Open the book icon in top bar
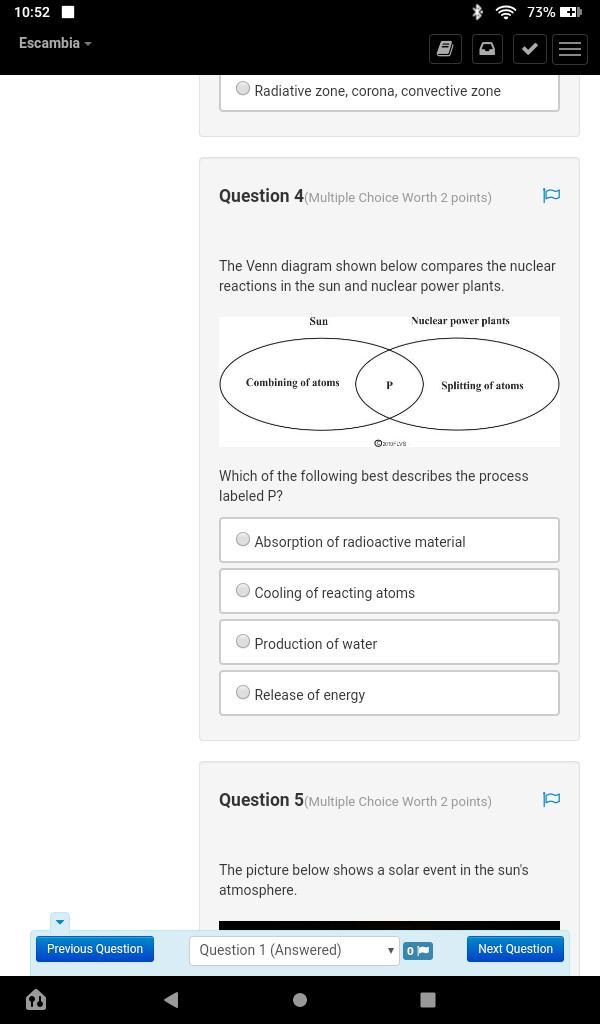The image size is (600, 1024). tap(445, 49)
